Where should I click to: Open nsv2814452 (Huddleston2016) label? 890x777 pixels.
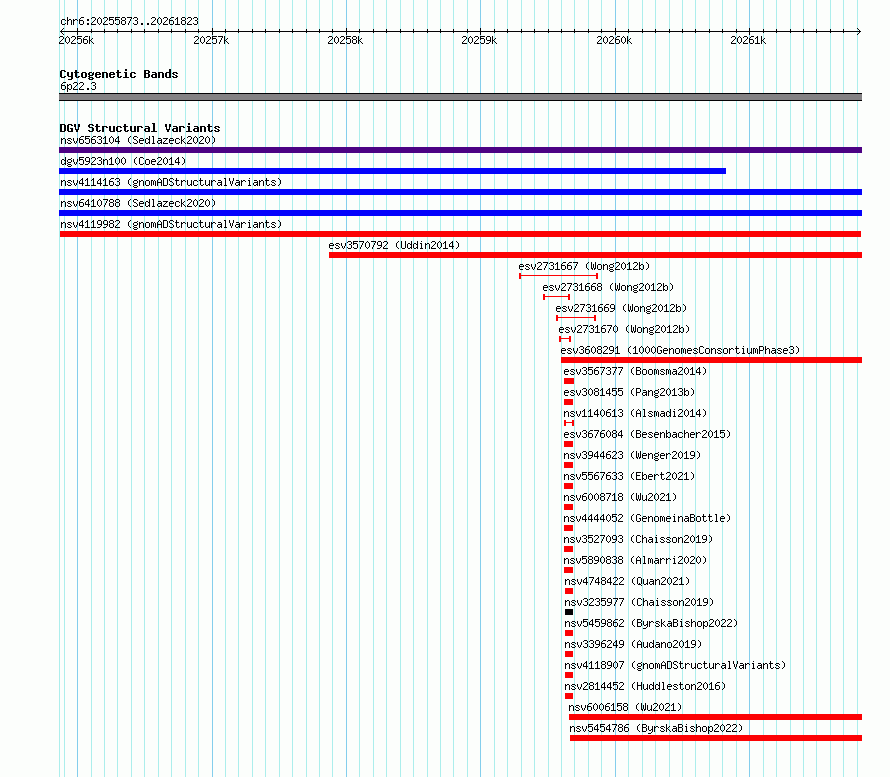click(645, 686)
